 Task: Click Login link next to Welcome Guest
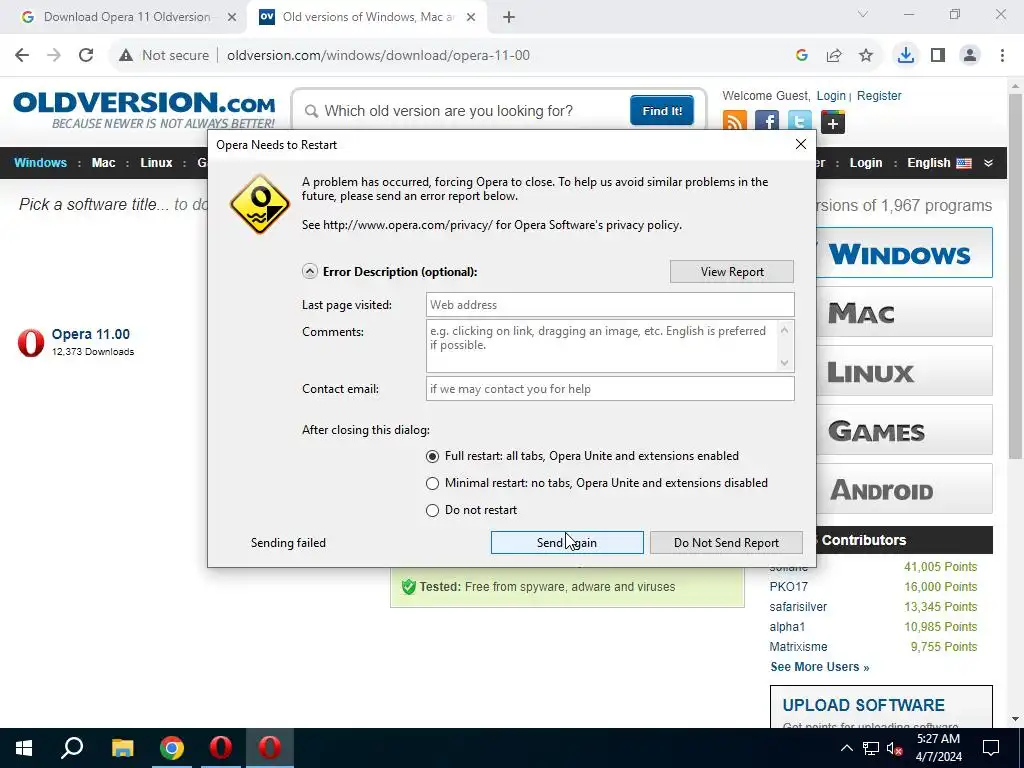click(831, 95)
